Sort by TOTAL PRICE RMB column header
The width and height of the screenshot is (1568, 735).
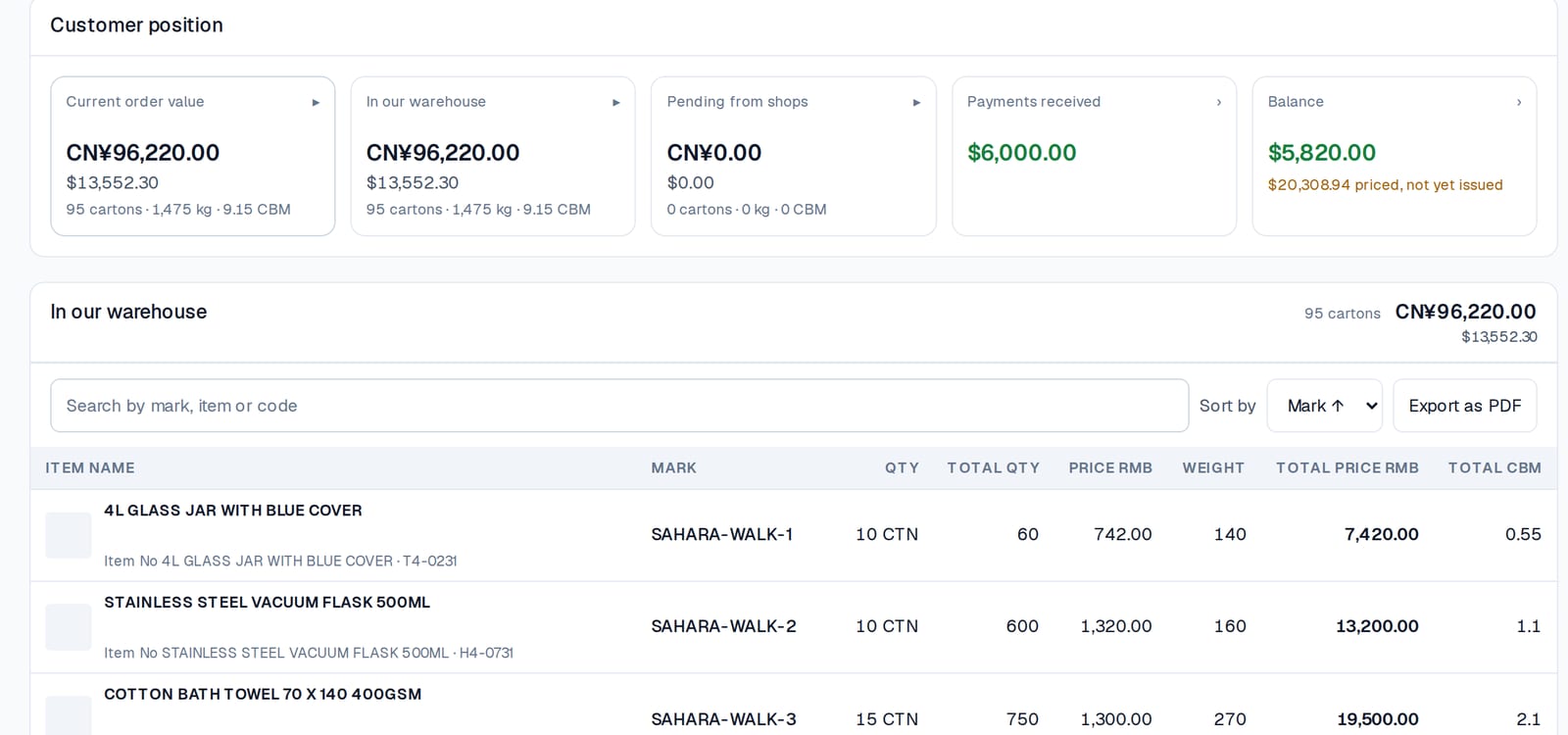(1347, 468)
